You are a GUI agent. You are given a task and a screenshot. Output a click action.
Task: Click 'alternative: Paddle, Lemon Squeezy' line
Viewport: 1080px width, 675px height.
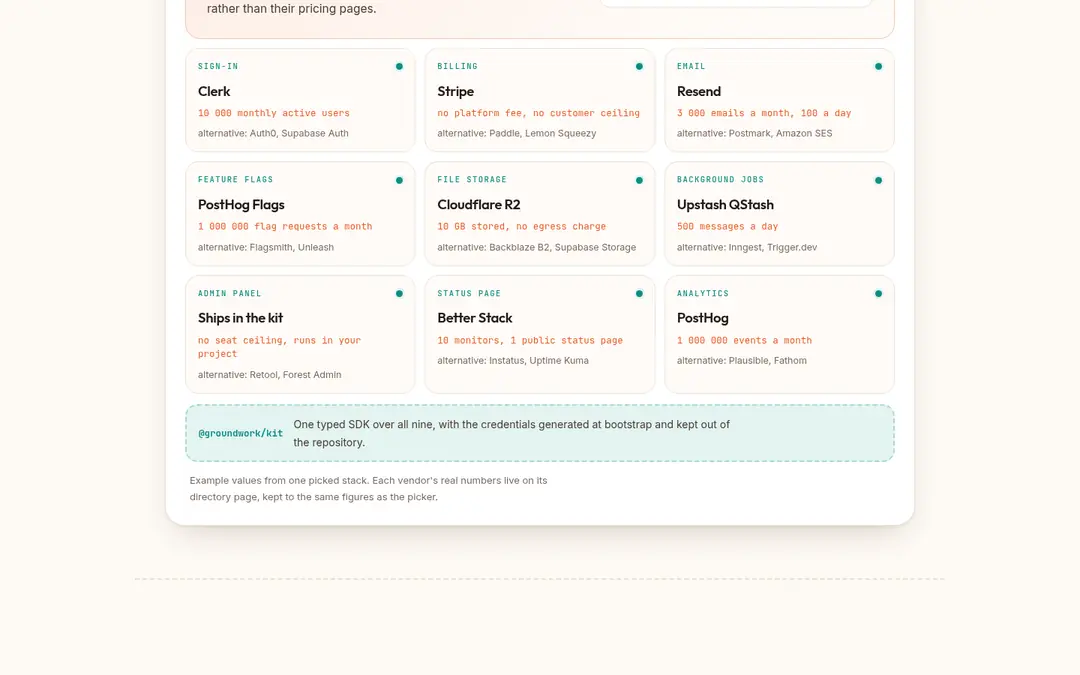[x=517, y=133]
